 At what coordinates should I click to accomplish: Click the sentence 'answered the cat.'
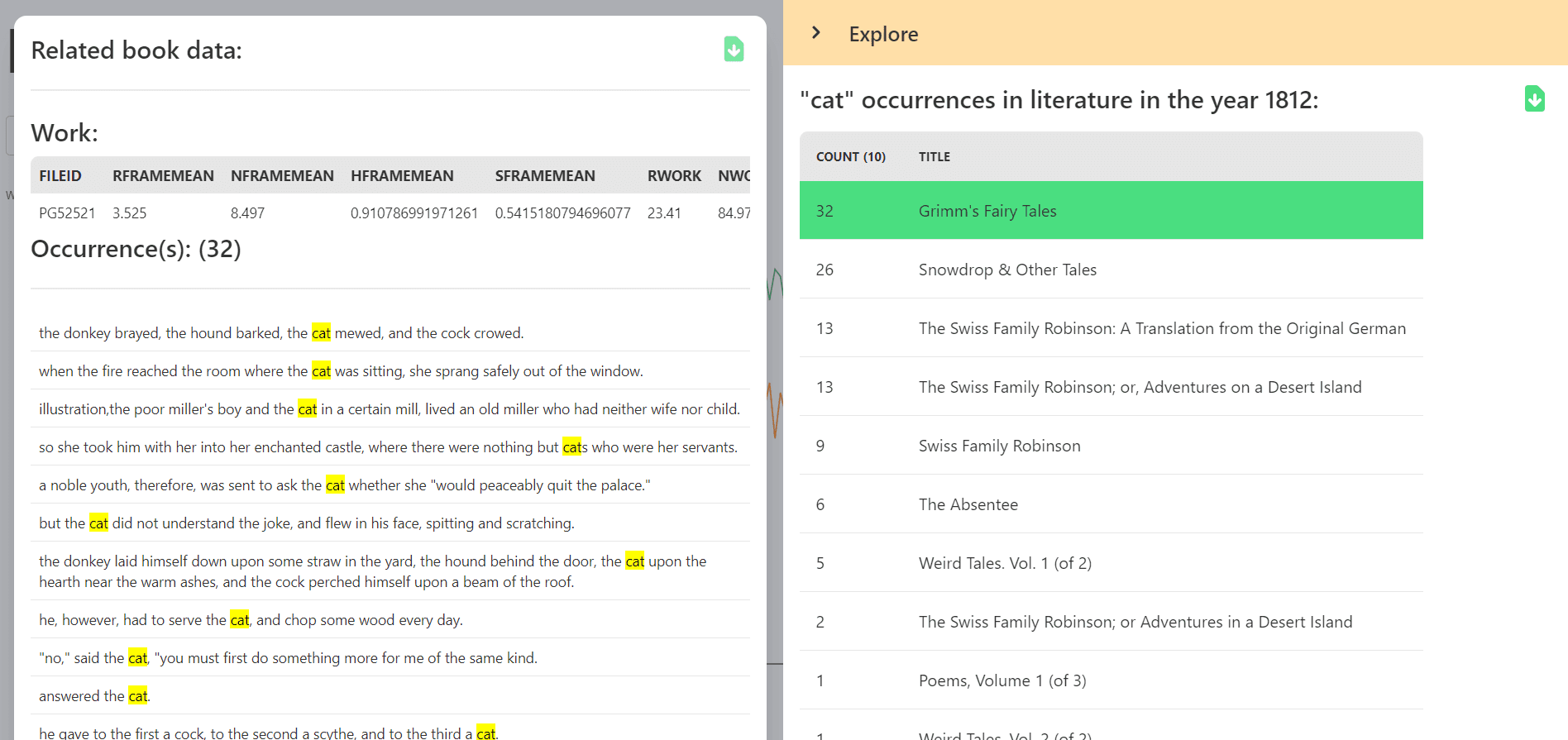[95, 696]
